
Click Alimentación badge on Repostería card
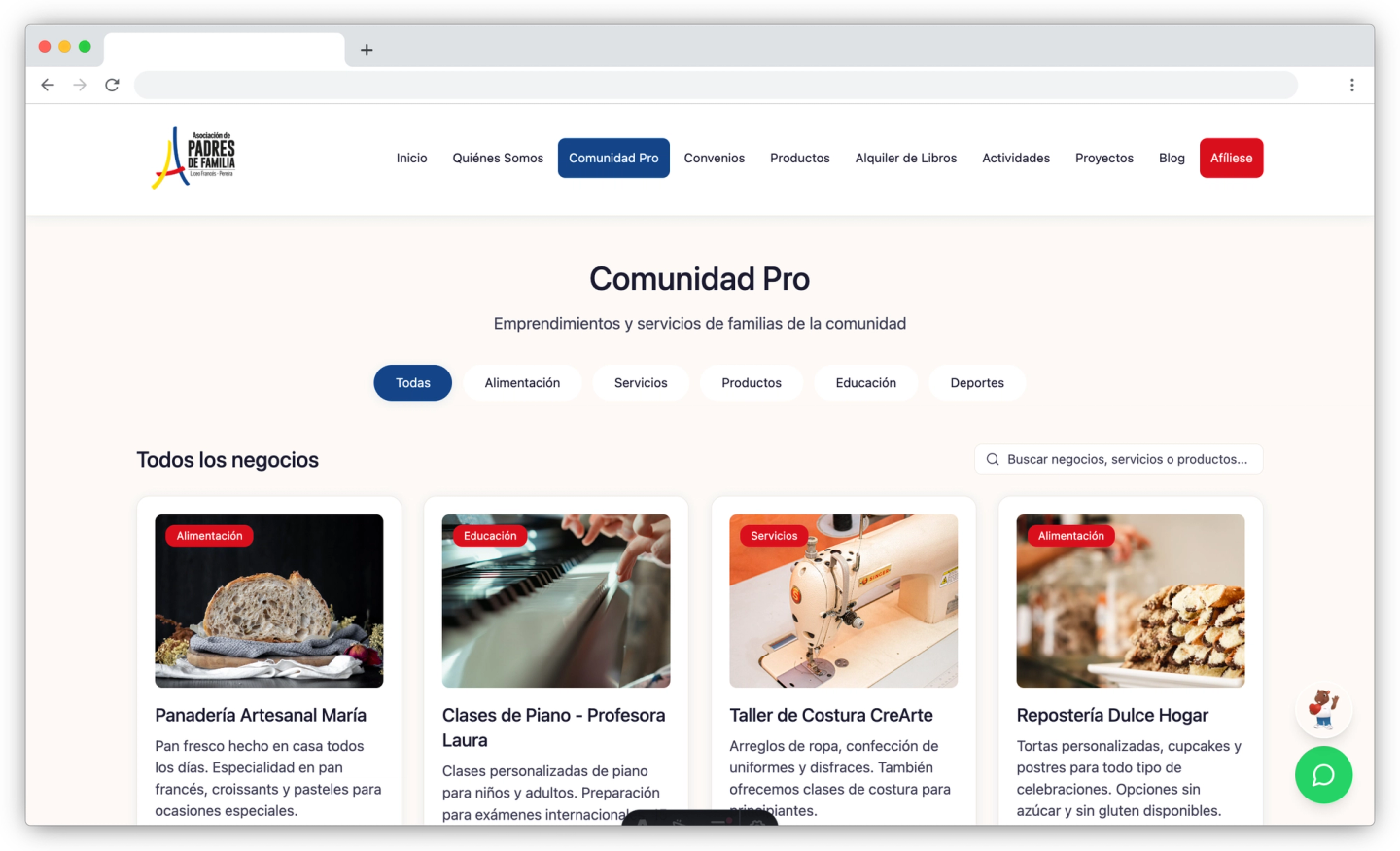tap(1071, 536)
